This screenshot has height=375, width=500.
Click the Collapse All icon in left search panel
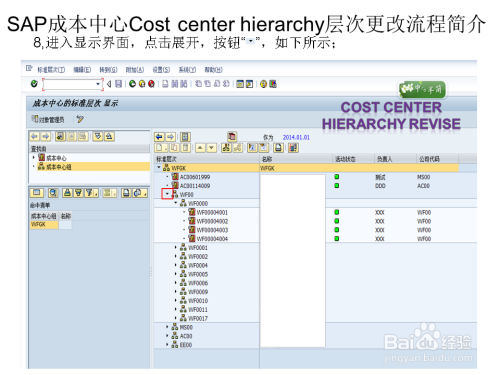(109, 136)
